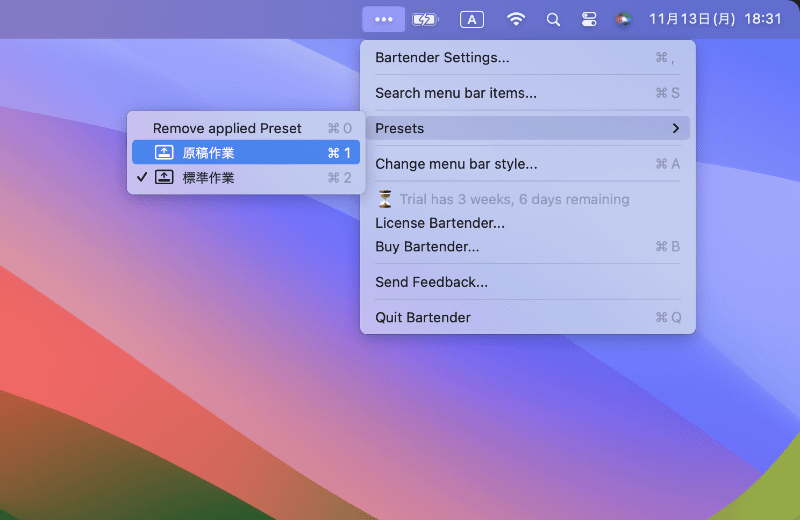Open Spotlight search magnifier icon
Image resolution: width=800 pixels, height=520 pixels.
coord(553,19)
